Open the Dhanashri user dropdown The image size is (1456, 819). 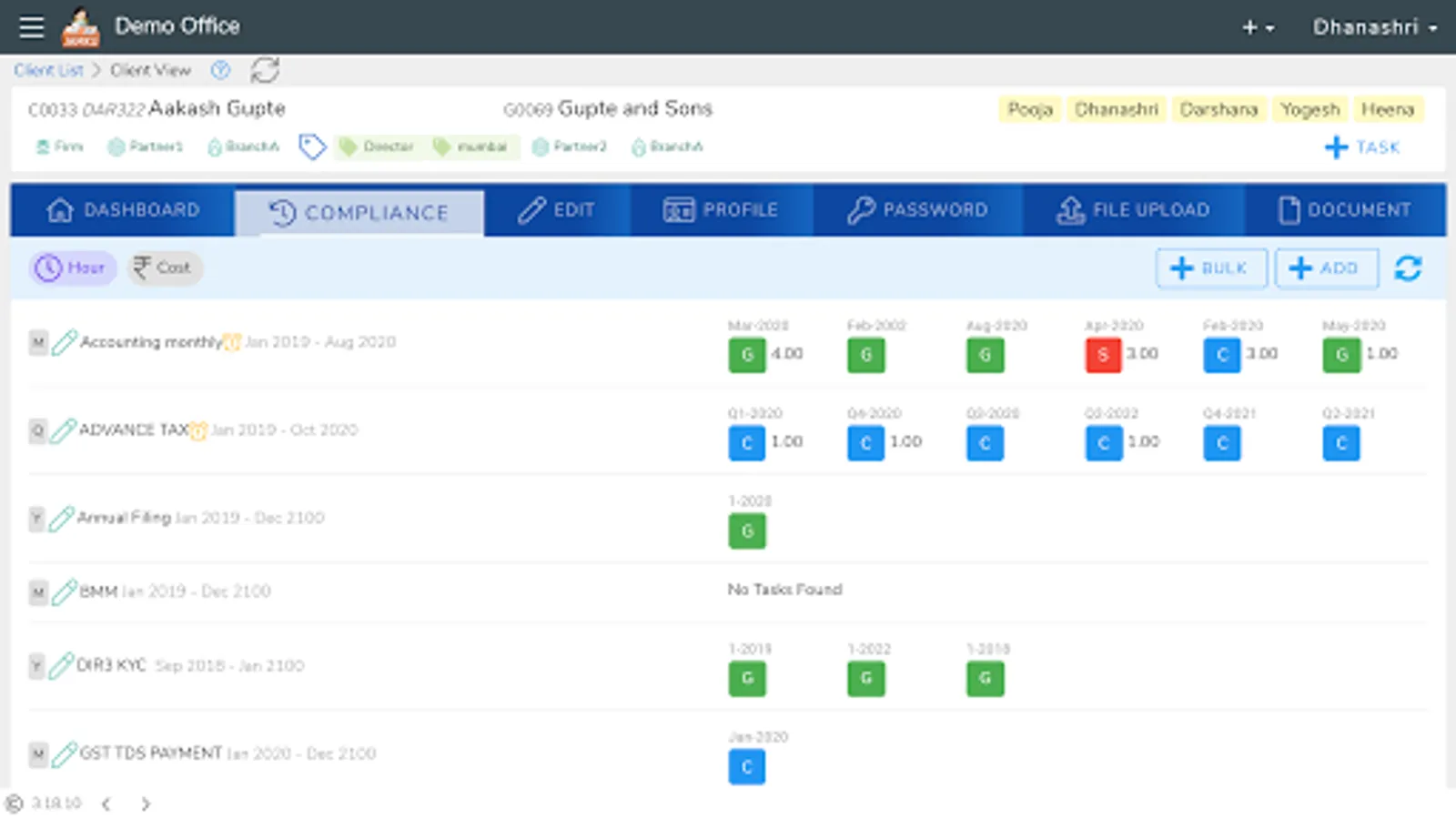[x=1375, y=27]
